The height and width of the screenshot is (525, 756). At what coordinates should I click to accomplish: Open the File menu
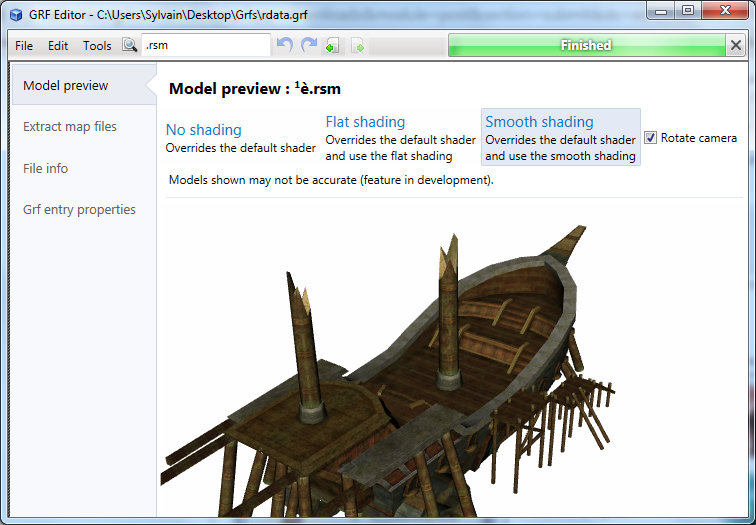(x=24, y=46)
